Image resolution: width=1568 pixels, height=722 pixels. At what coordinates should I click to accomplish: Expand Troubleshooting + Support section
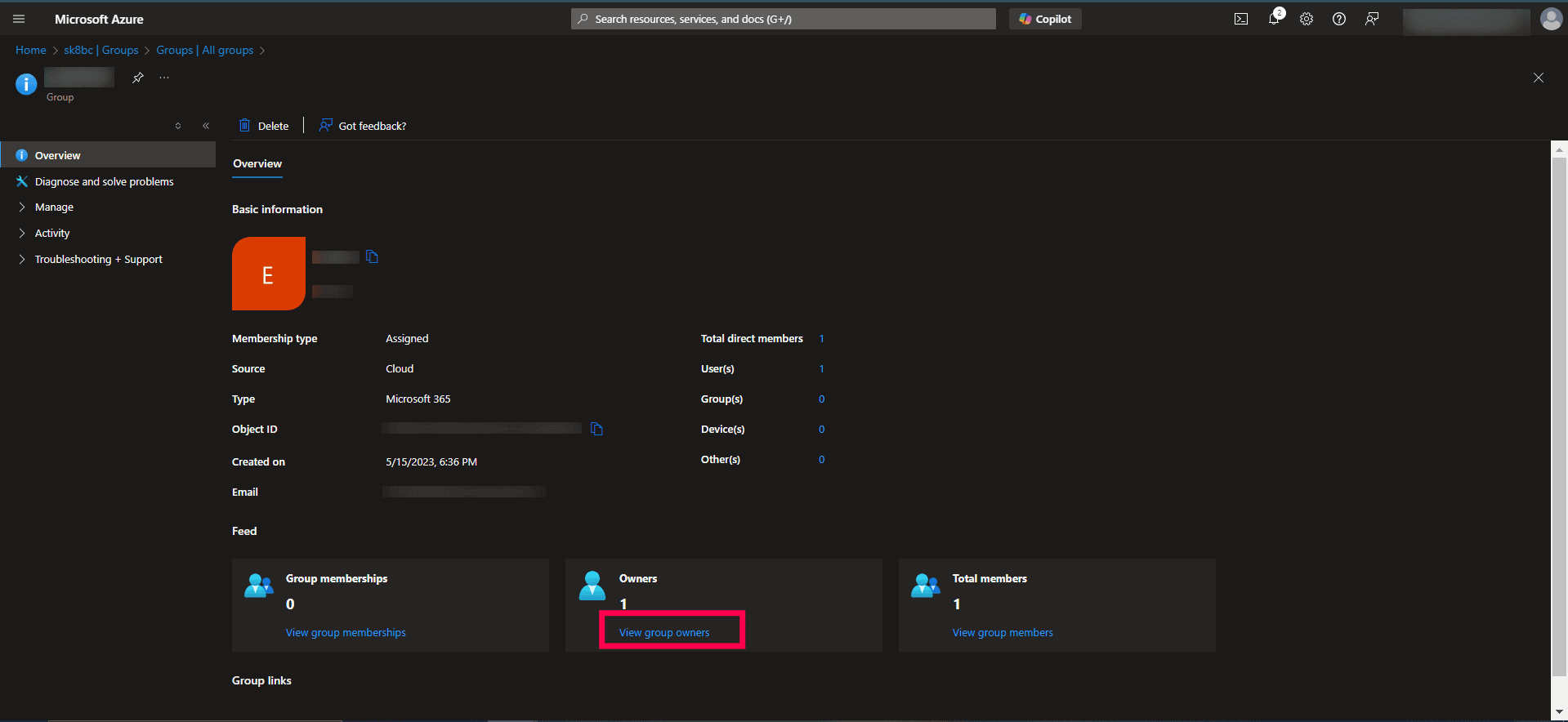coord(98,260)
